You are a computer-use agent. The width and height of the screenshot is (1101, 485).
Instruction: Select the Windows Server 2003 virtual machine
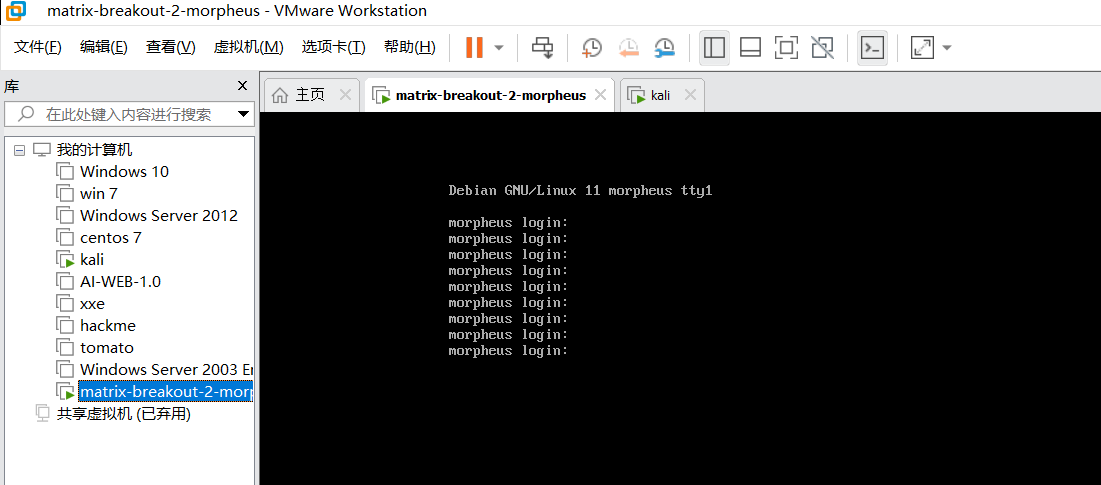tap(166, 370)
